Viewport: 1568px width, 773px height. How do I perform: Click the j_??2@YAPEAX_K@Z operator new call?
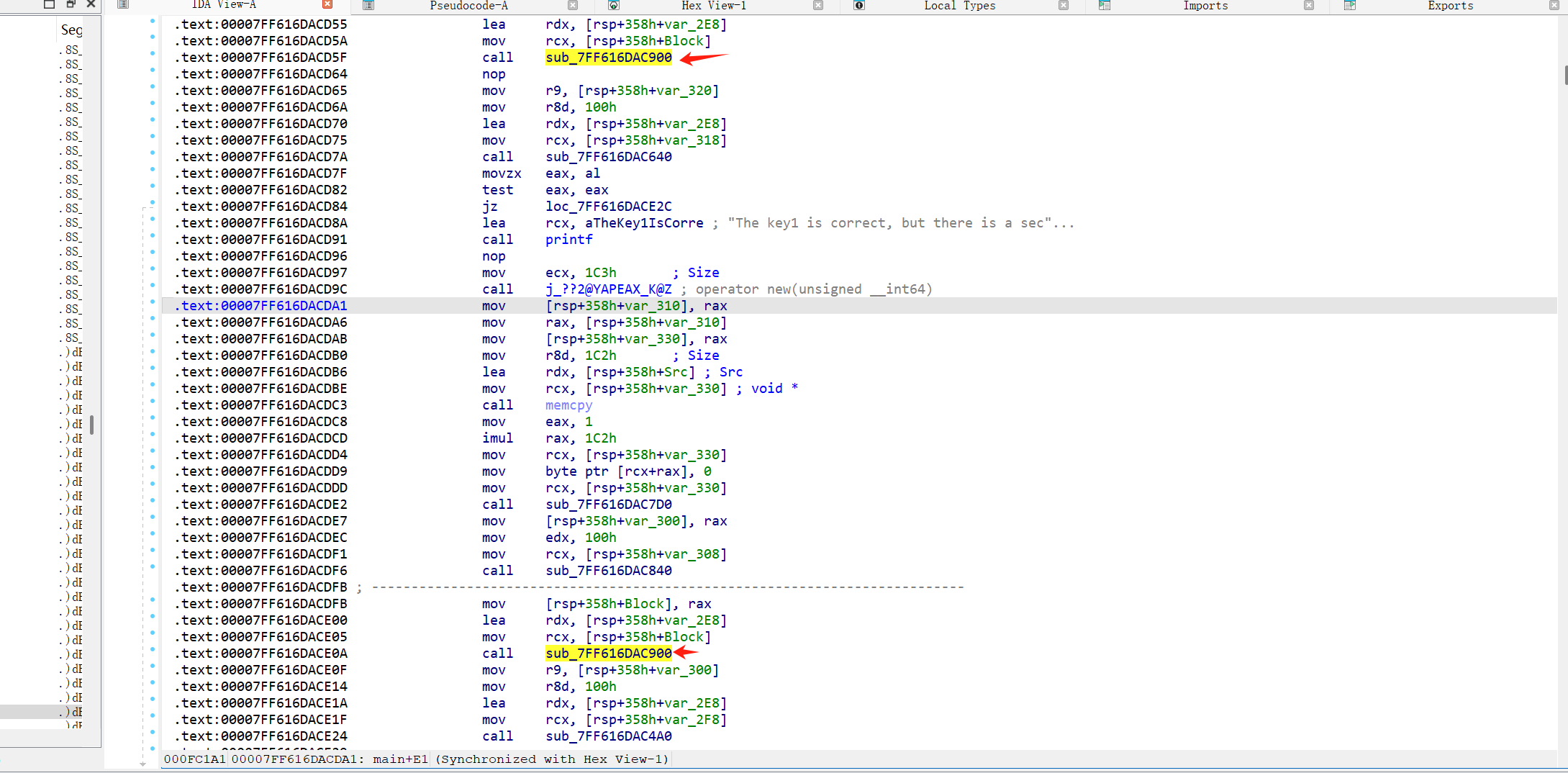pos(609,289)
